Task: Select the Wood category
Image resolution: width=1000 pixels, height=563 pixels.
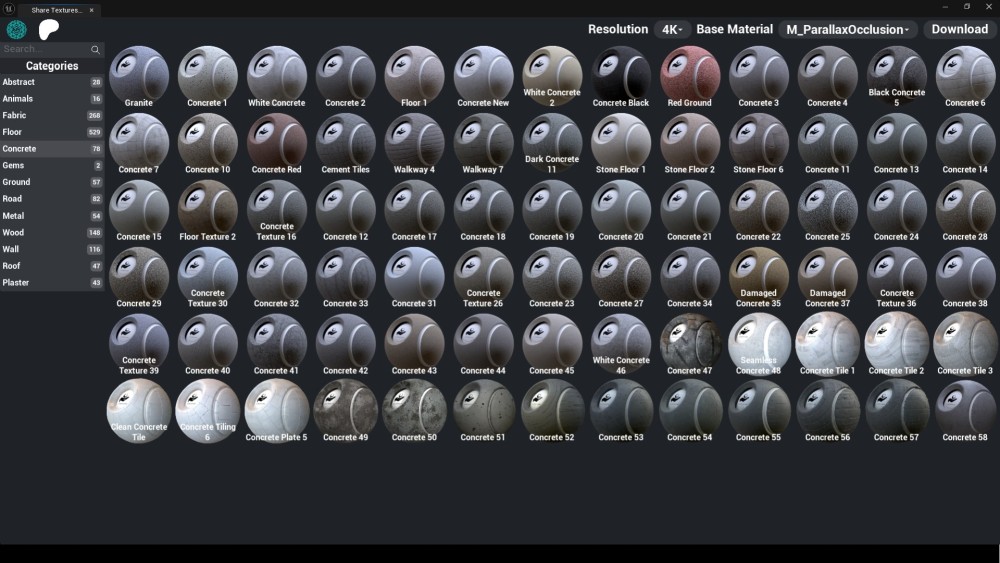Action: [52, 233]
